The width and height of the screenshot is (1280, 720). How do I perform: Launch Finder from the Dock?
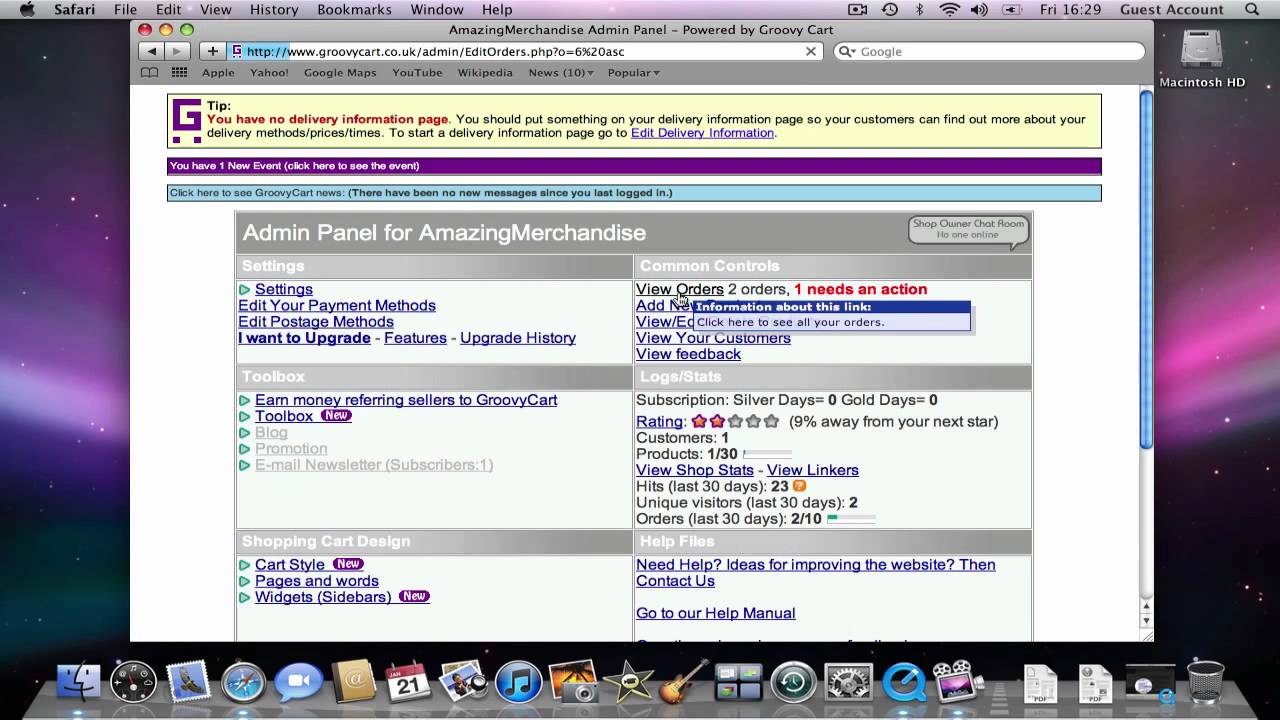78,682
